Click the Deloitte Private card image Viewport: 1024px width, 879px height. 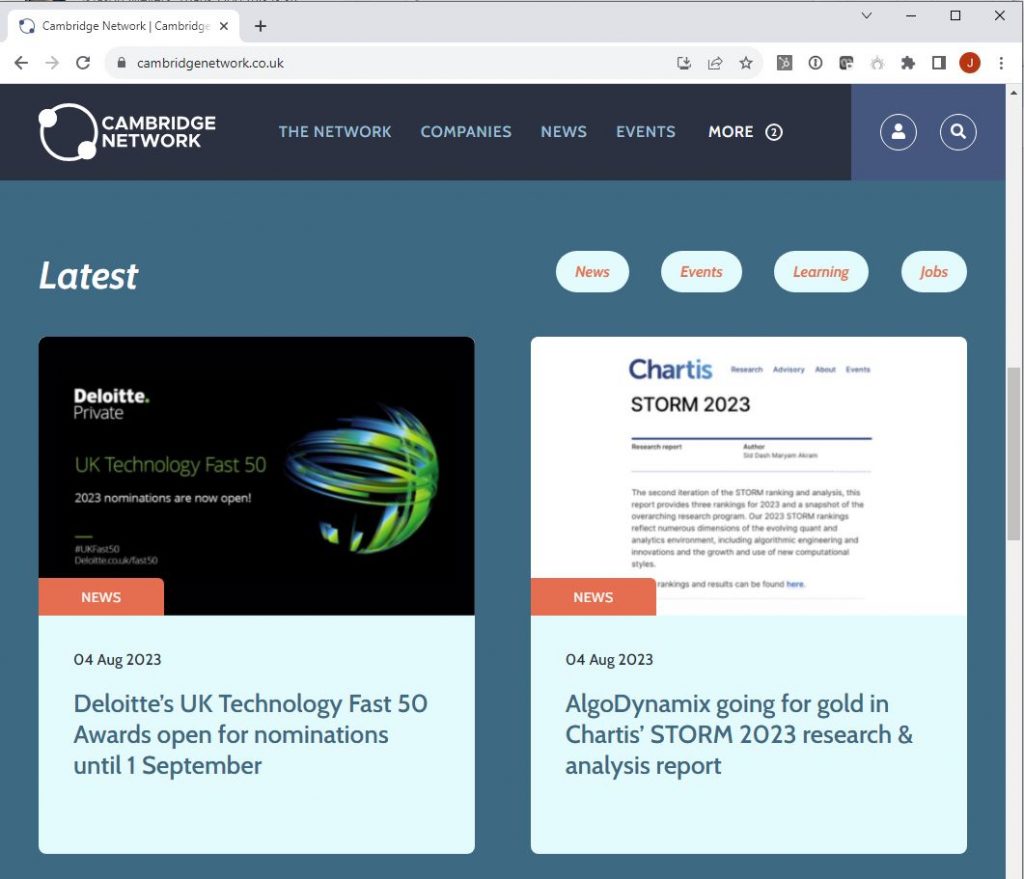tap(257, 476)
